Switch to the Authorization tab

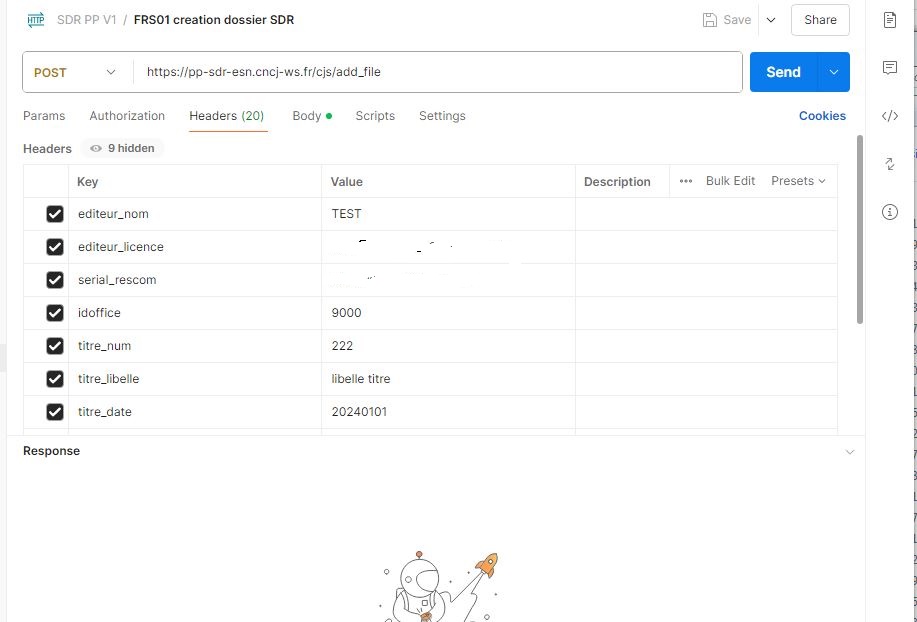[x=127, y=116]
